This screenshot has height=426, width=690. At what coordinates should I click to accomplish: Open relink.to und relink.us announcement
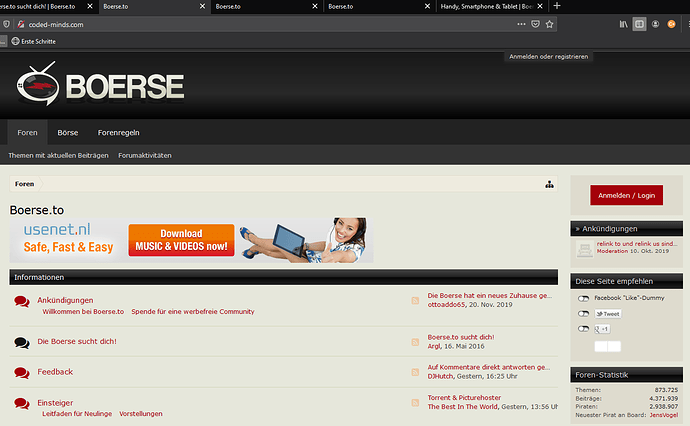coord(637,243)
